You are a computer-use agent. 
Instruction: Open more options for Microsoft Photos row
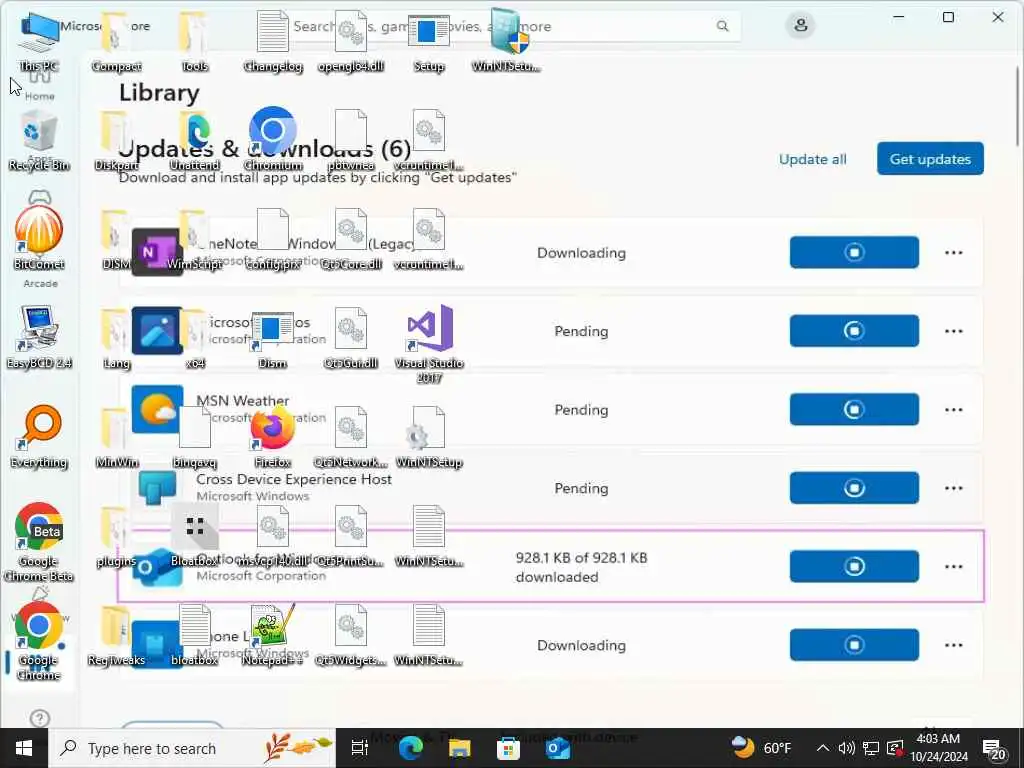pyautogui.click(x=953, y=331)
